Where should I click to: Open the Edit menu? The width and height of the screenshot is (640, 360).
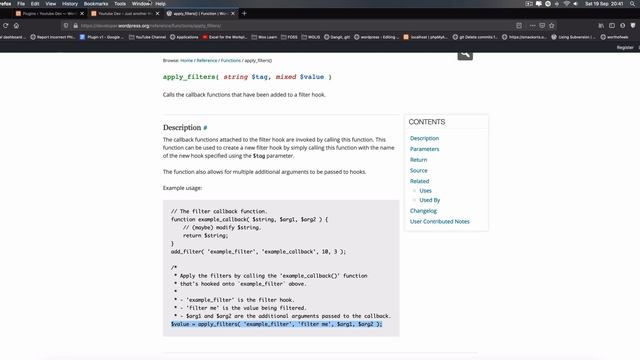[35, 4]
